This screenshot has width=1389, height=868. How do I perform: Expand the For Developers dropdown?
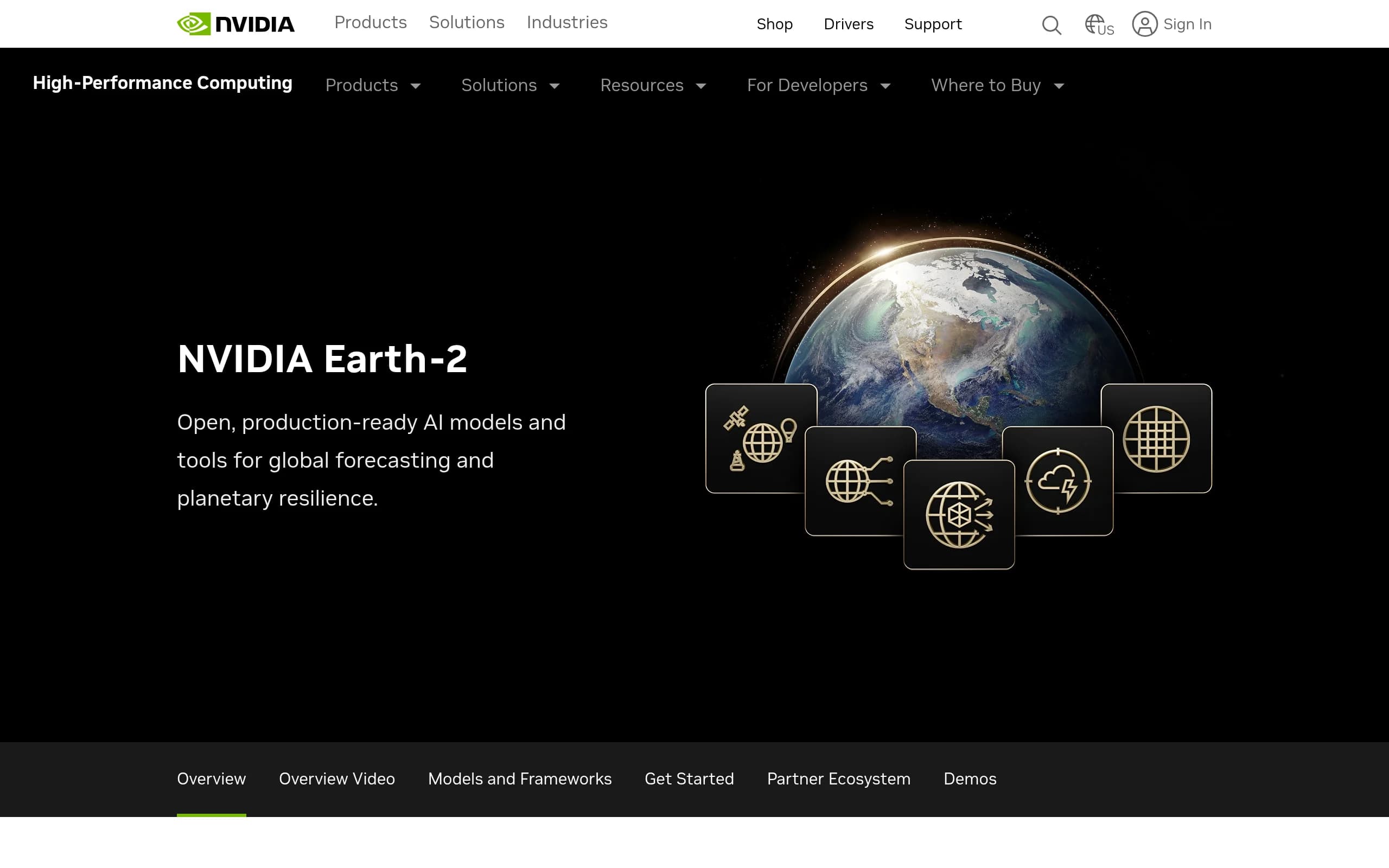(818, 86)
